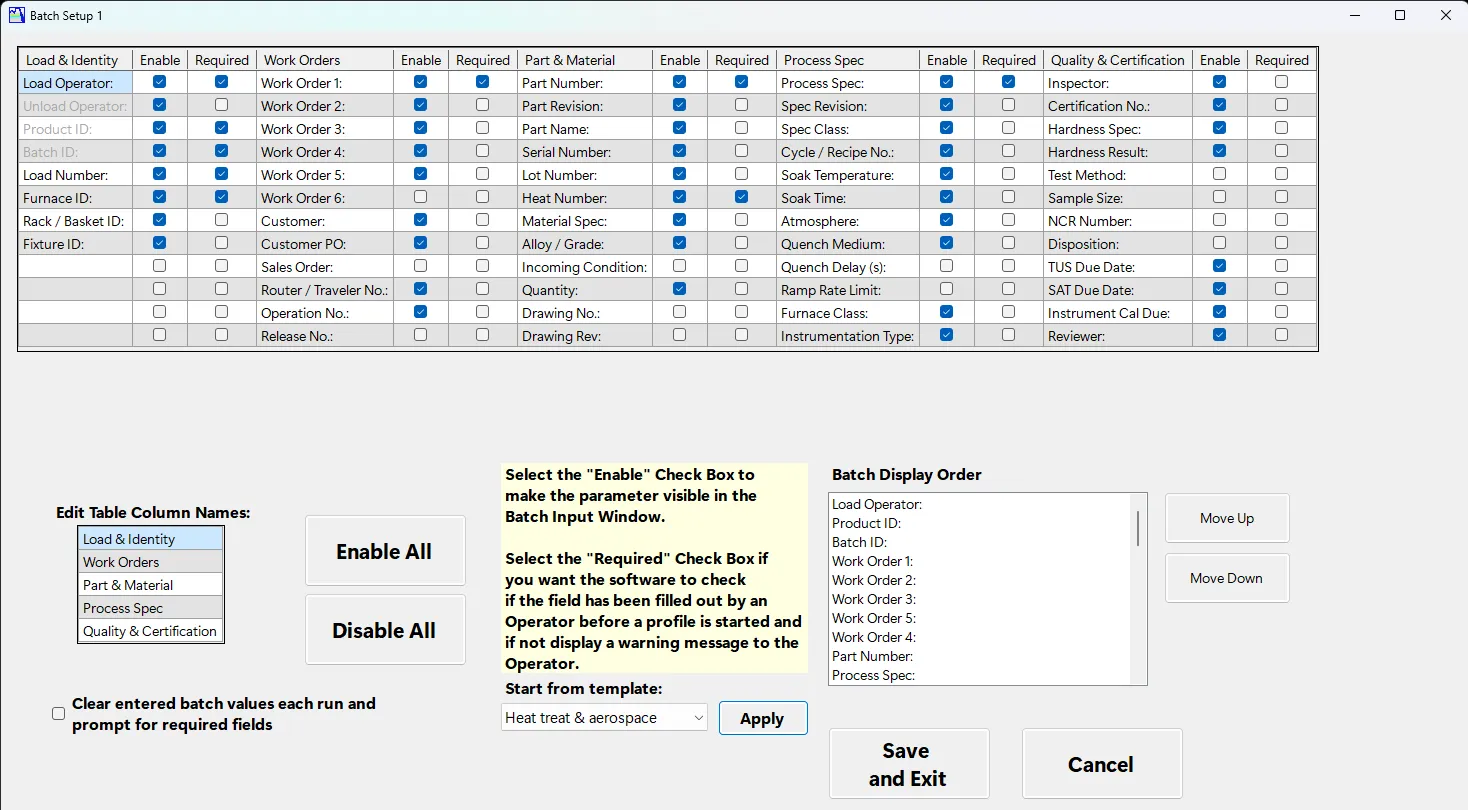1468x810 pixels.
Task: Toggle Required checkbox for Heat Number
Action: (x=741, y=197)
